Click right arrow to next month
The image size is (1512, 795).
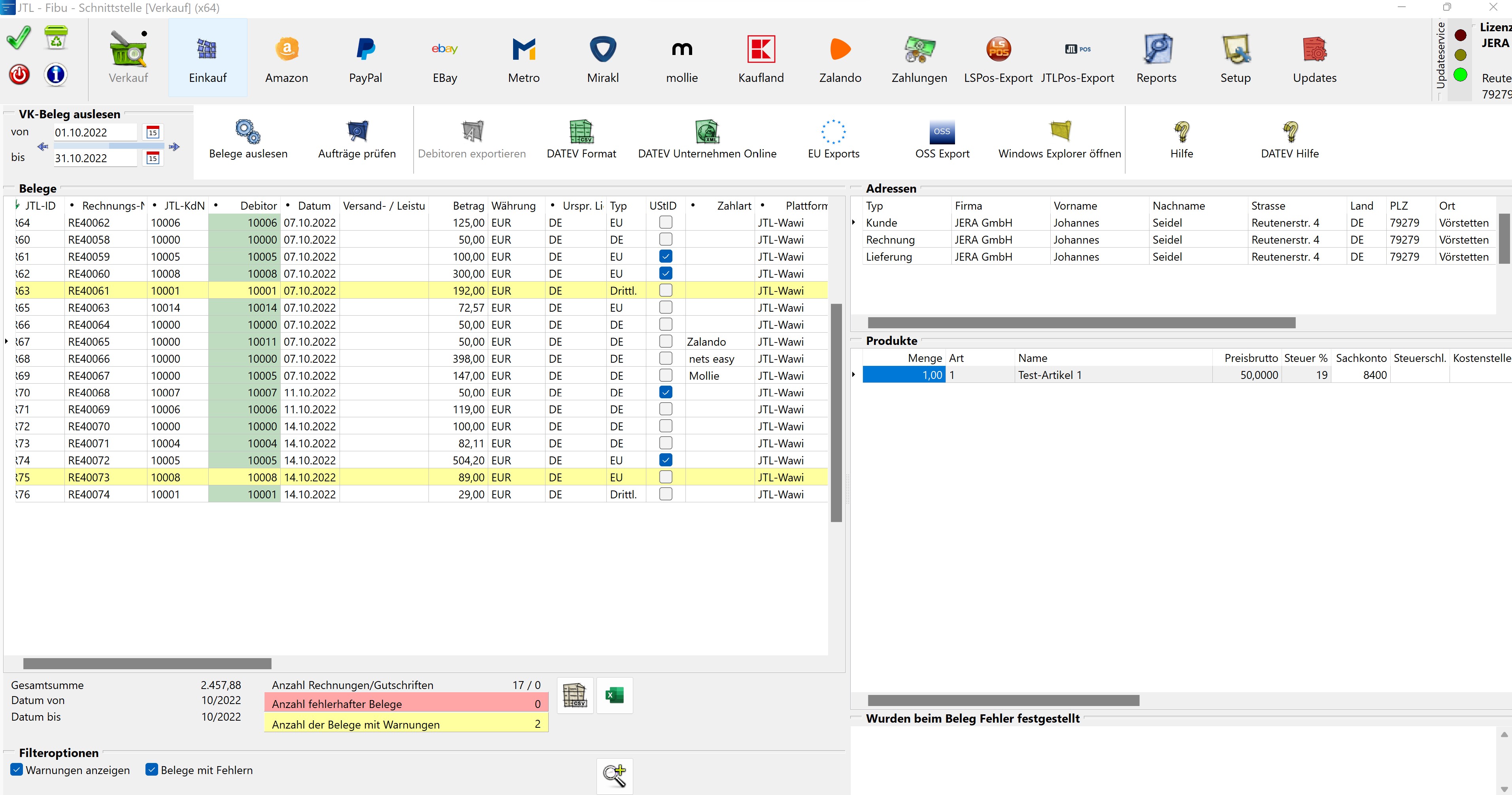click(174, 146)
